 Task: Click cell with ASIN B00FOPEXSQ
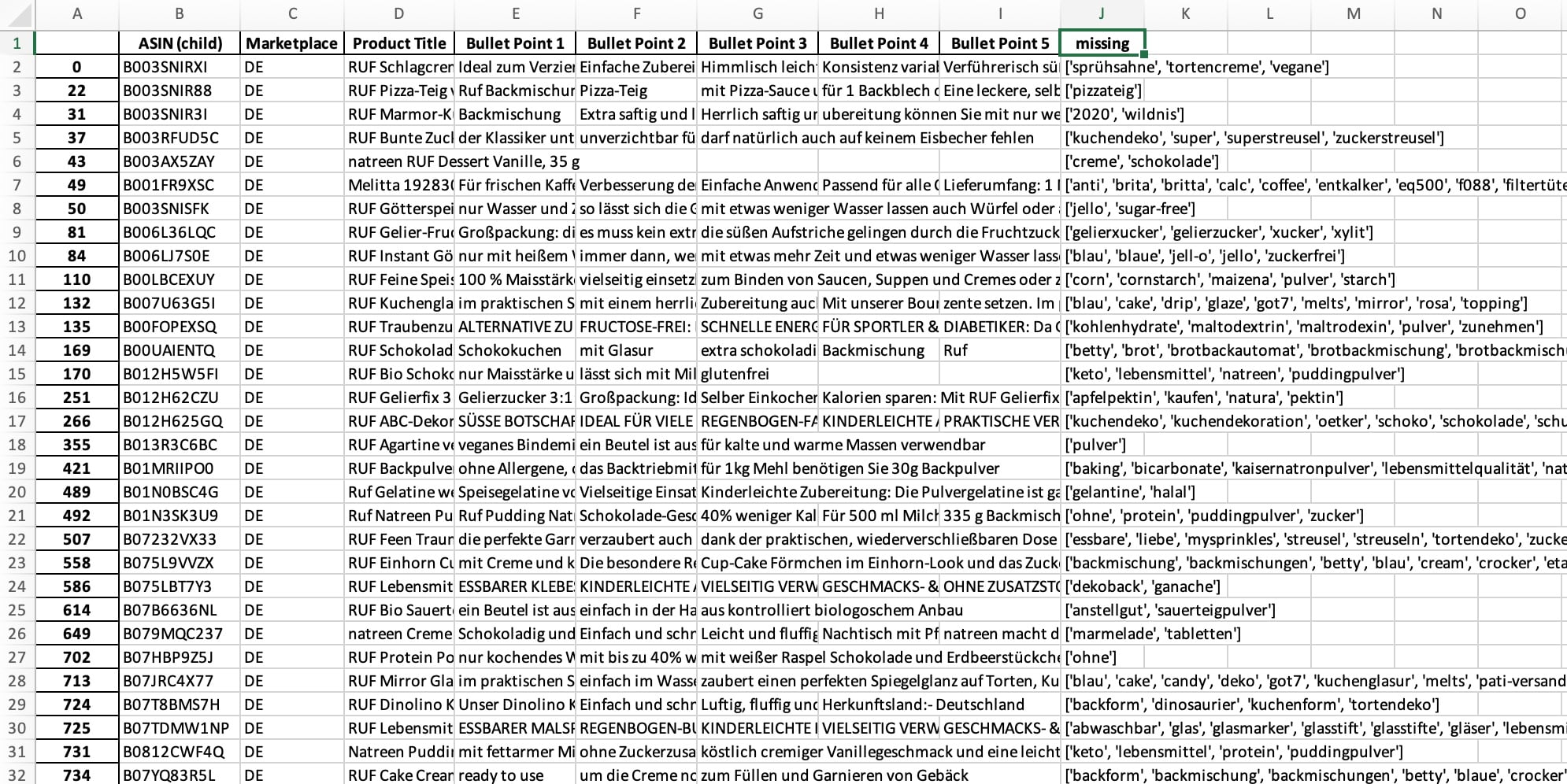click(180, 327)
